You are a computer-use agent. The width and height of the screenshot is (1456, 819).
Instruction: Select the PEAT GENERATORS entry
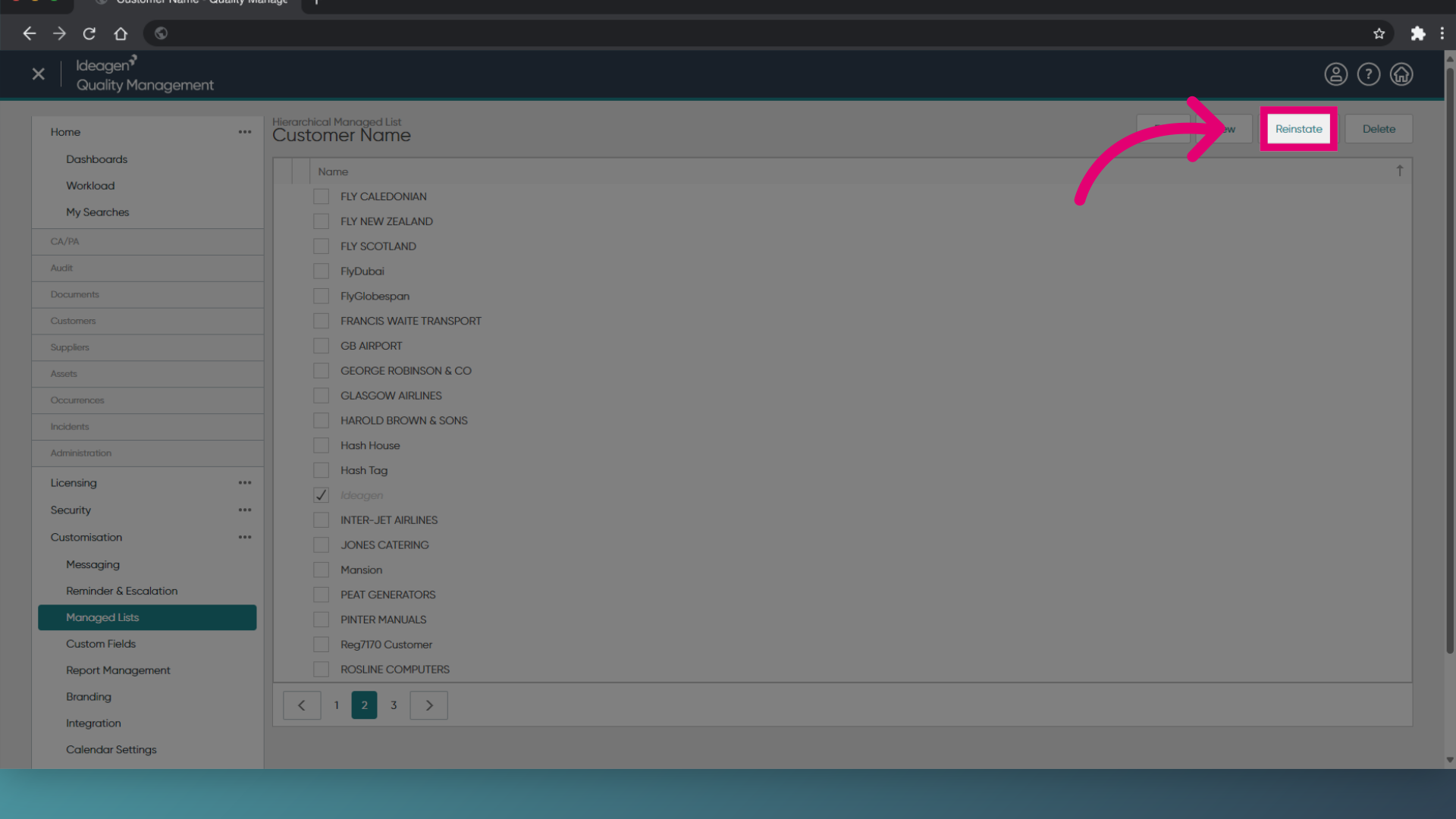(388, 595)
